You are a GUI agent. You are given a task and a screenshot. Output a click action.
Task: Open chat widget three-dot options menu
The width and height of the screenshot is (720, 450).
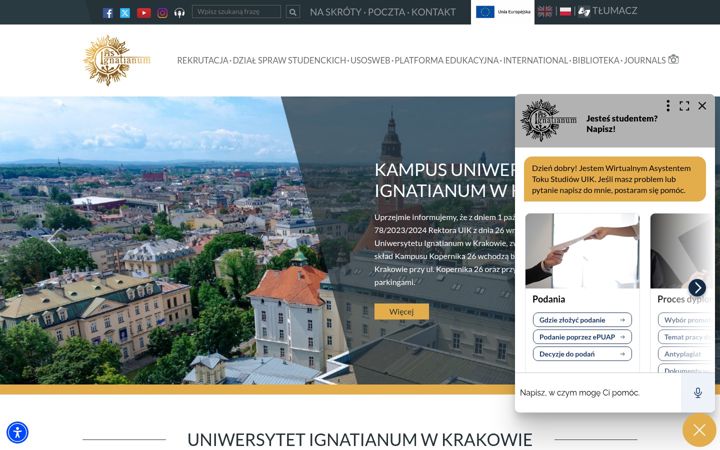668,106
